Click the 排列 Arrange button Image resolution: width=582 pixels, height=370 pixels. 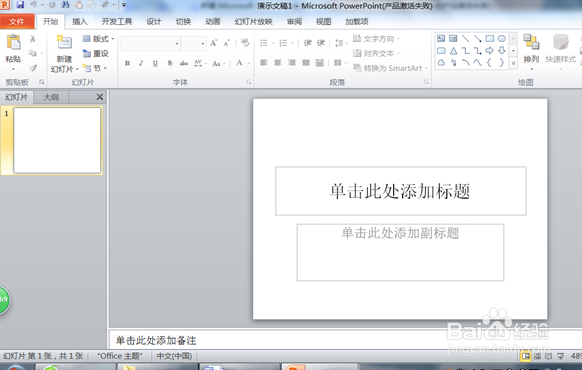coord(531,51)
